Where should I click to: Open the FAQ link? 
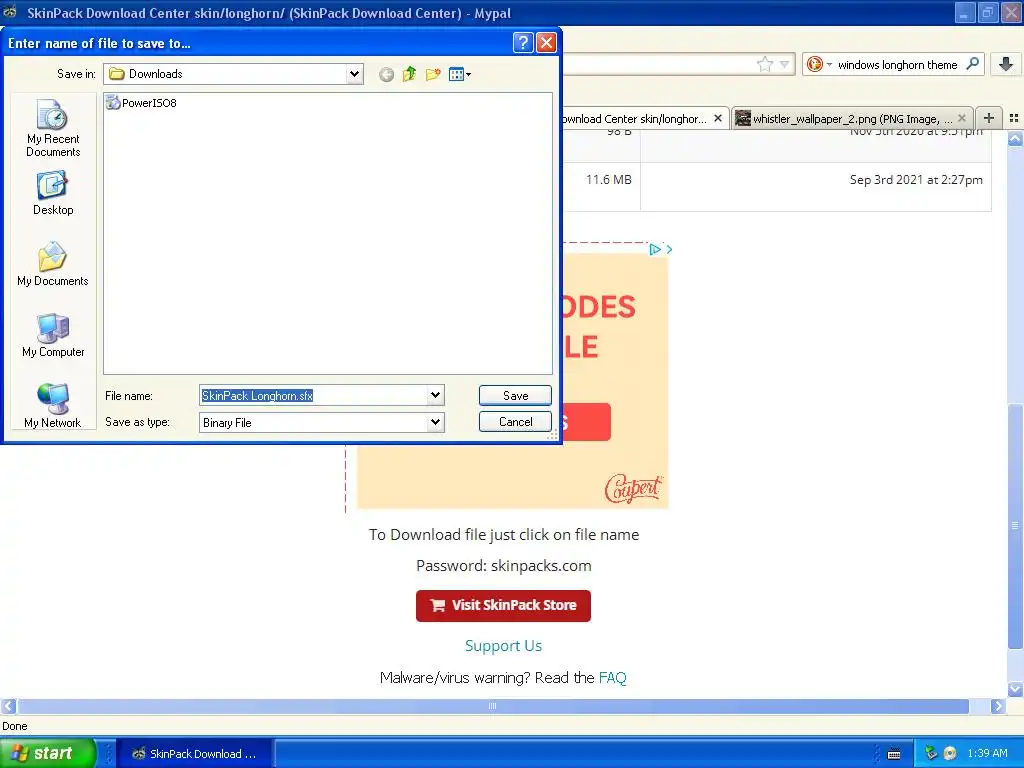[x=613, y=678]
